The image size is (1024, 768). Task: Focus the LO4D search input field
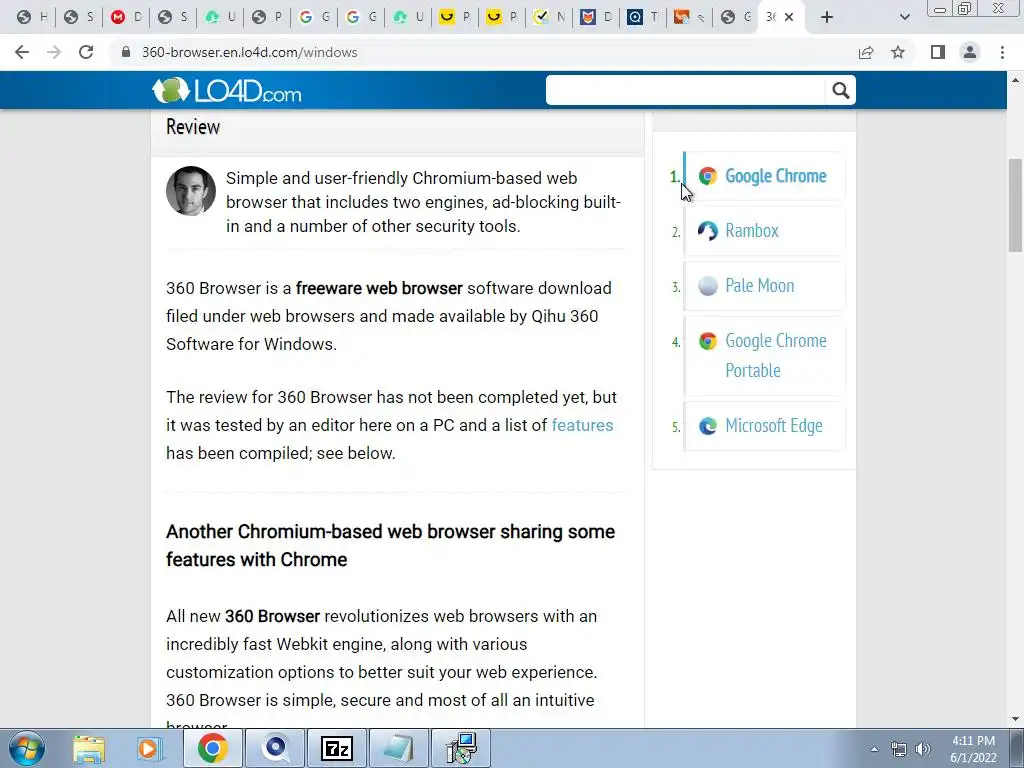[x=686, y=90]
